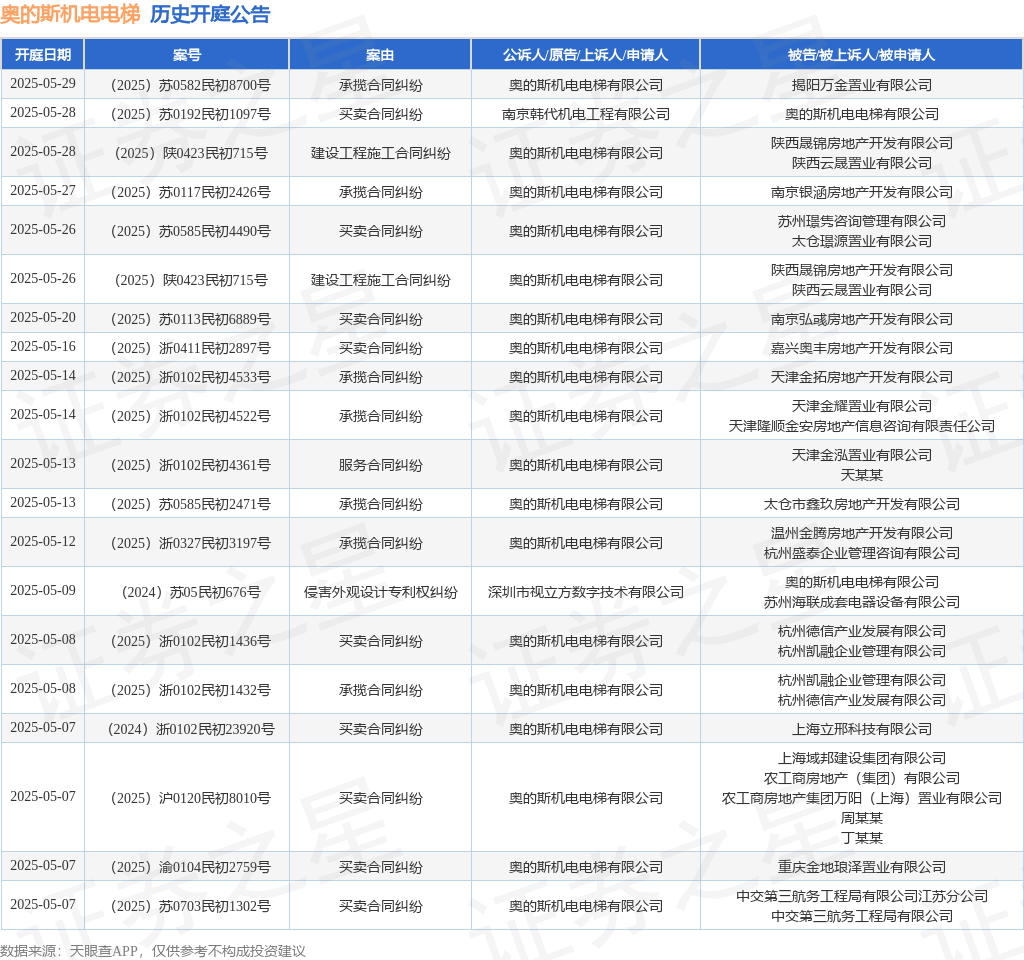Click defendant 太仓璟源置业有限公司
The width and height of the screenshot is (1024, 960).
tap(861, 241)
